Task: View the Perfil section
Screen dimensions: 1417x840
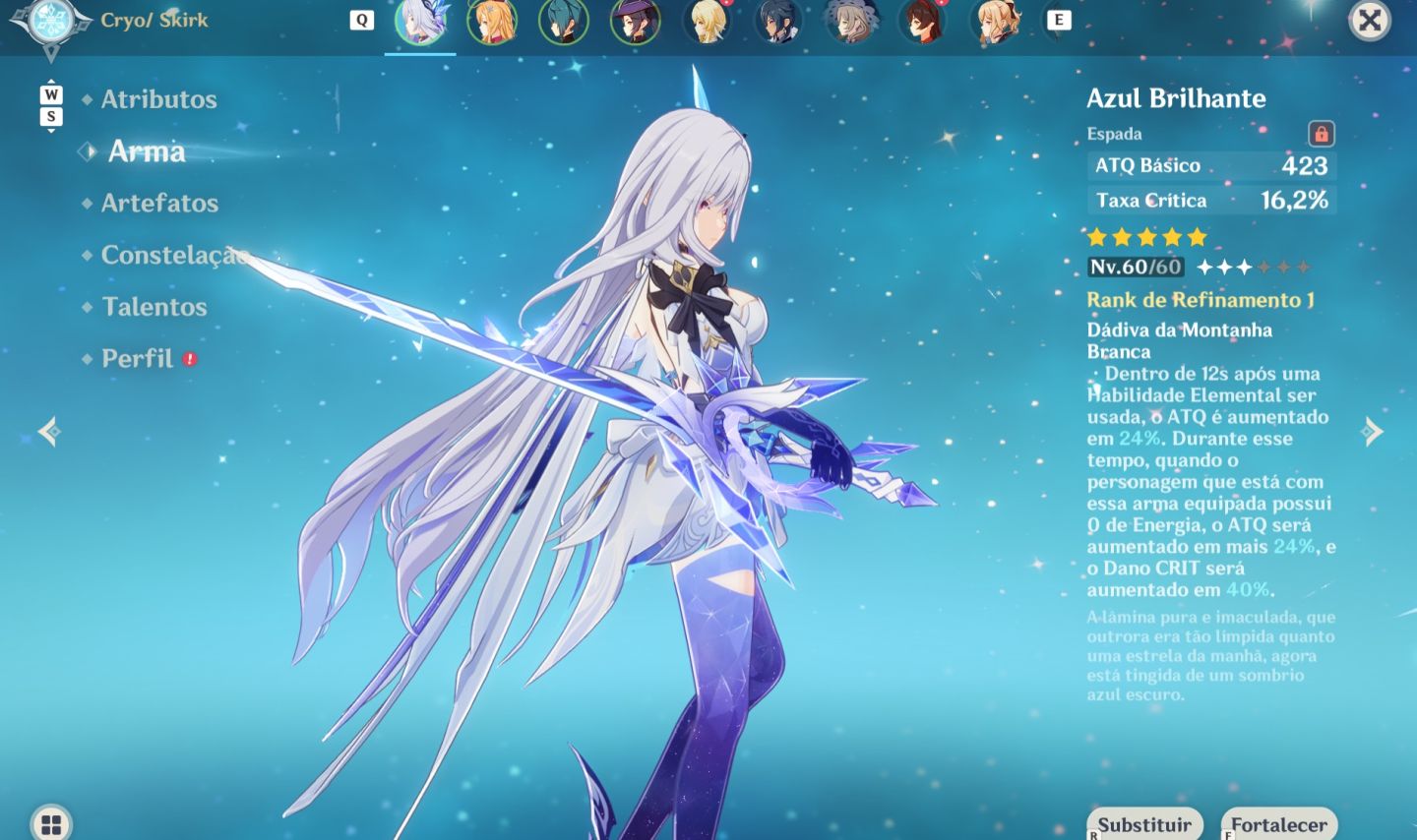Action: click(137, 359)
